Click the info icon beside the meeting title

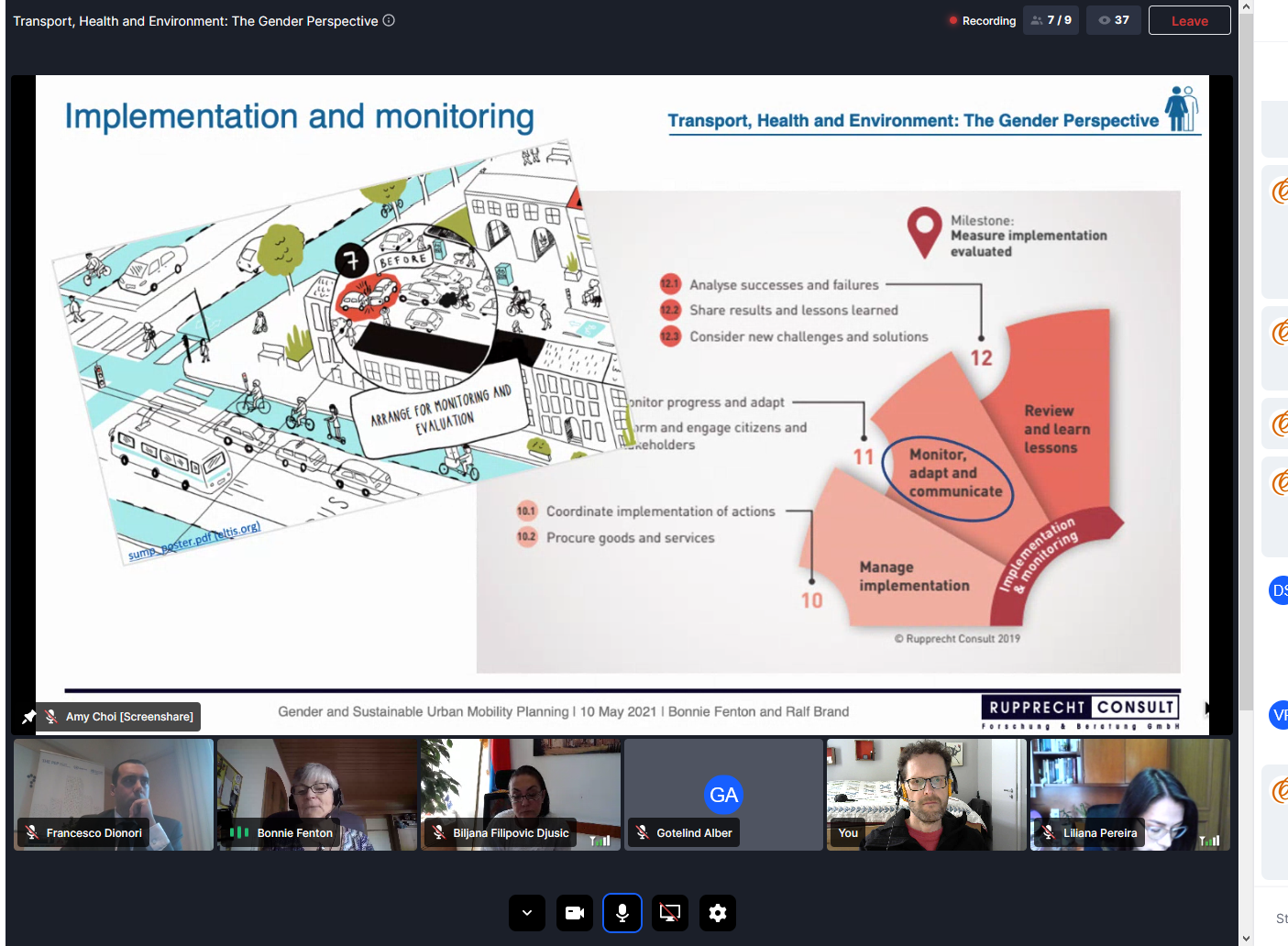pyautogui.click(x=389, y=20)
